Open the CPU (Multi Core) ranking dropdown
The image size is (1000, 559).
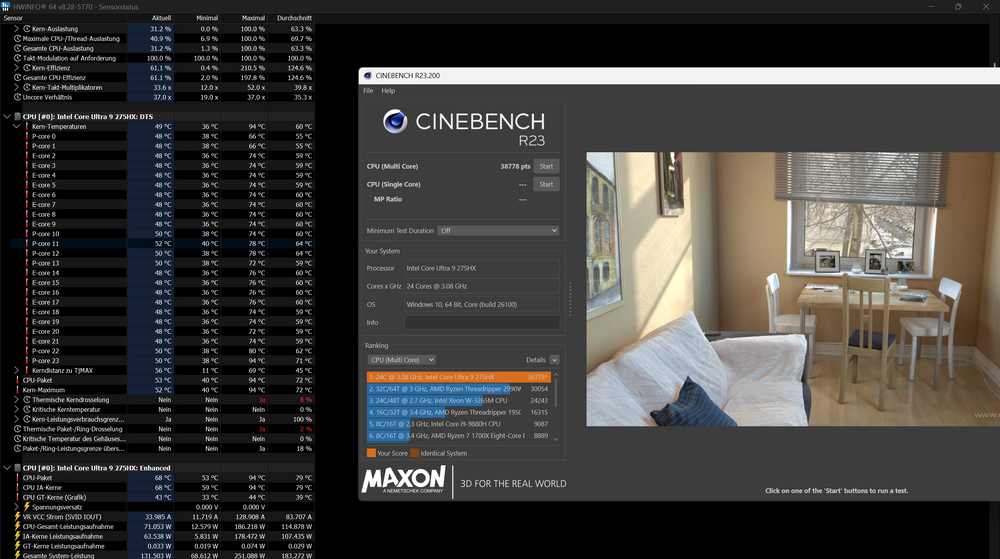tap(401, 360)
